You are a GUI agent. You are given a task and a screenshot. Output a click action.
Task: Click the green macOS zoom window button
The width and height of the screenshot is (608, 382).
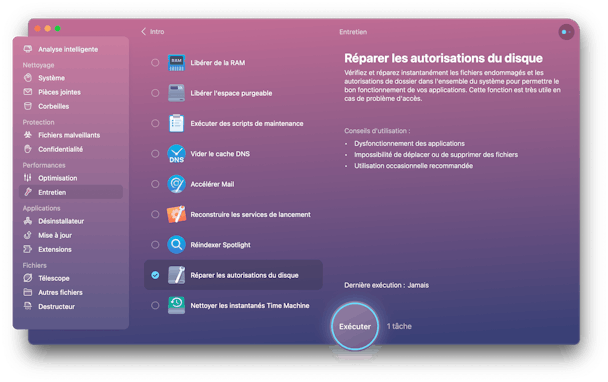click(57, 28)
